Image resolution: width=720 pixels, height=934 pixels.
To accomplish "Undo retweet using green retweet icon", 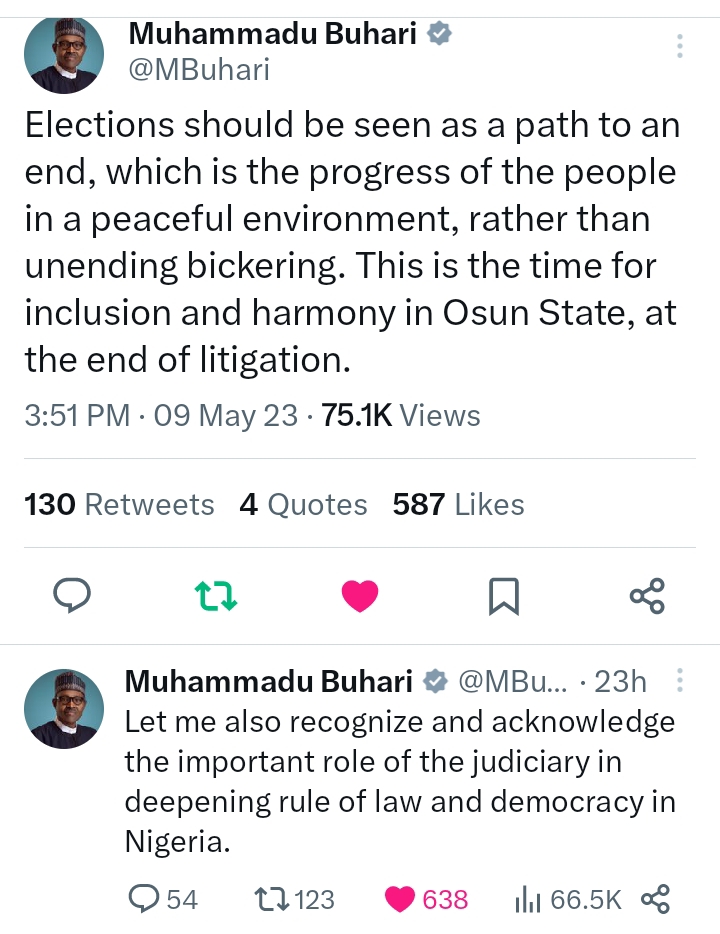I will point(215,596).
